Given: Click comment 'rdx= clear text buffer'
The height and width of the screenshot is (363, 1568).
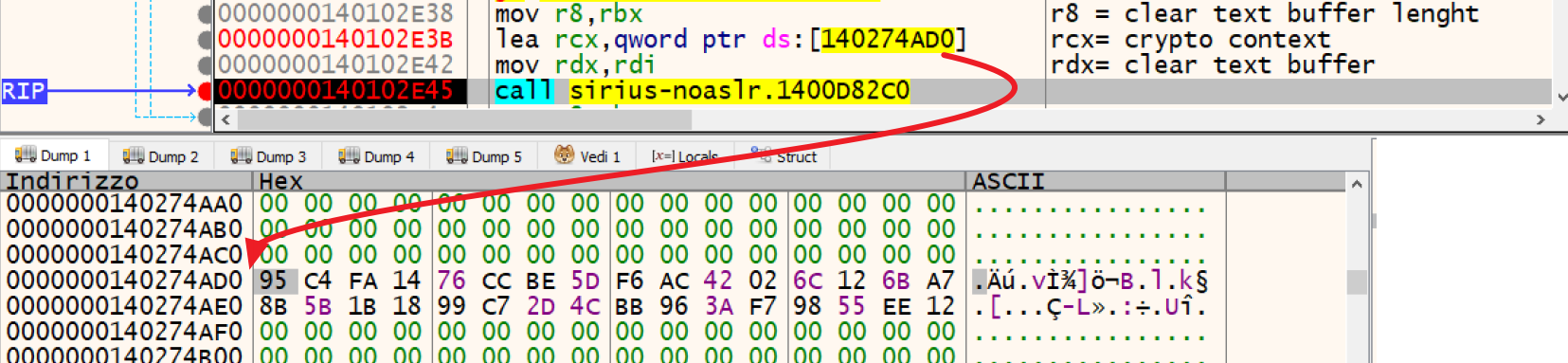Looking at the screenshot, I should click(1213, 65).
